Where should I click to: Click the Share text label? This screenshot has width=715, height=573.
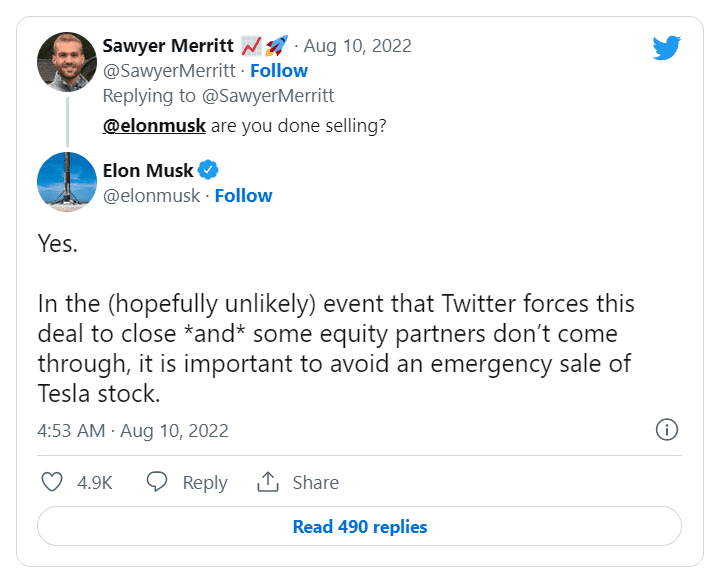pyautogui.click(x=316, y=482)
